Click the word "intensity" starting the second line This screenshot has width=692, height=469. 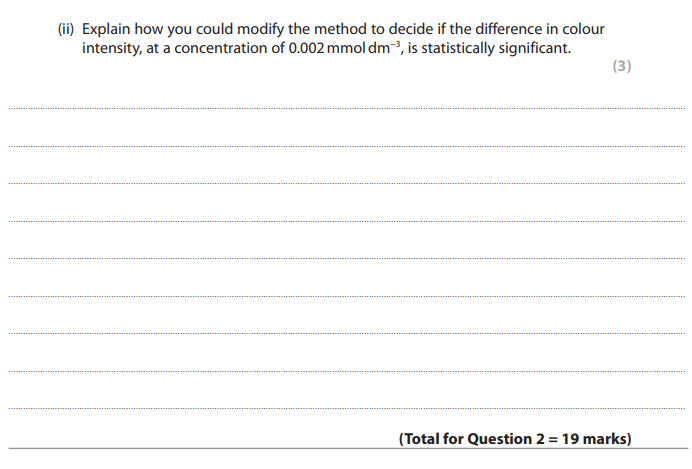point(112,48)
